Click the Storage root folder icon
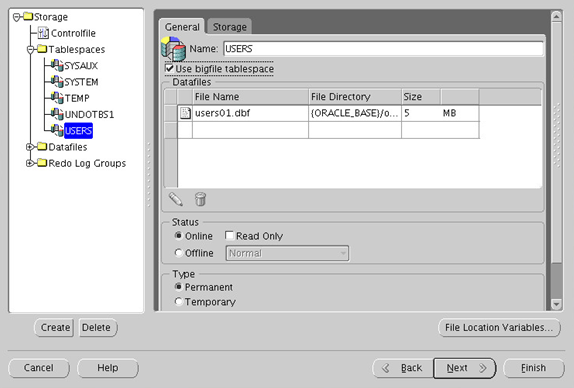Viewport: 574px width, 388px height. pos(28,16)
